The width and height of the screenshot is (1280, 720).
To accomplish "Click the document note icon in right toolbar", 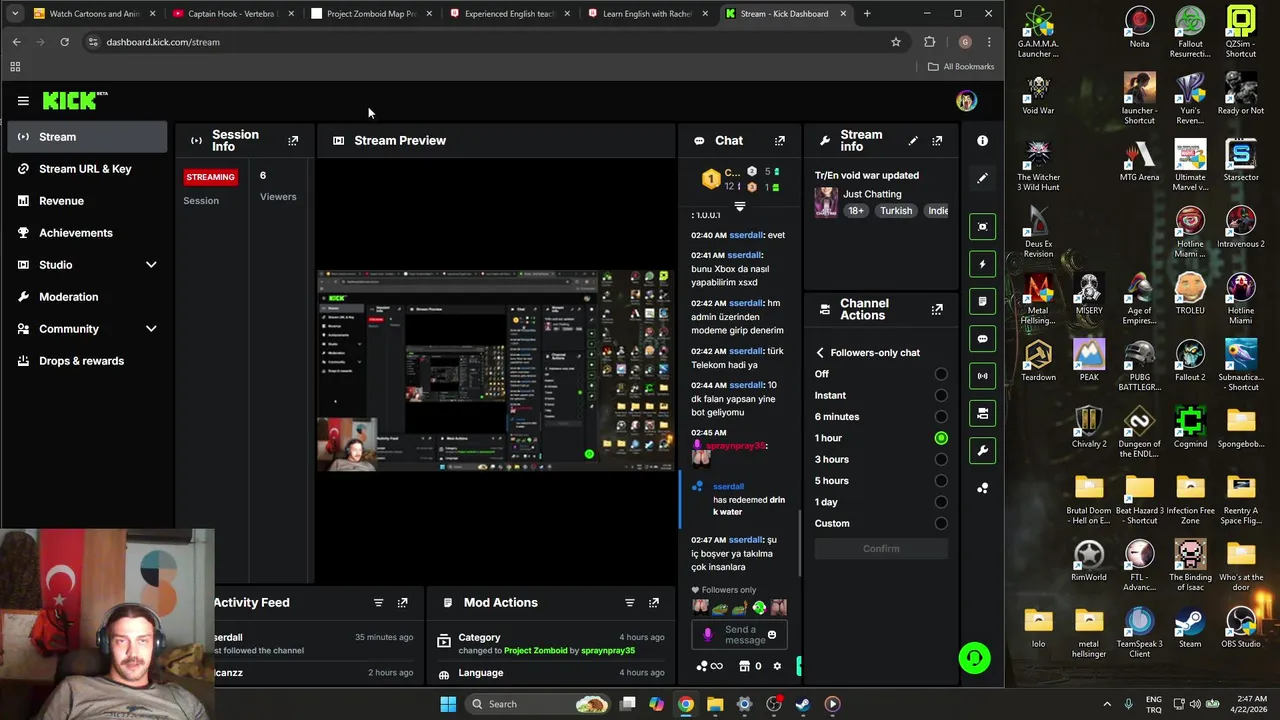I will point(982,301).
